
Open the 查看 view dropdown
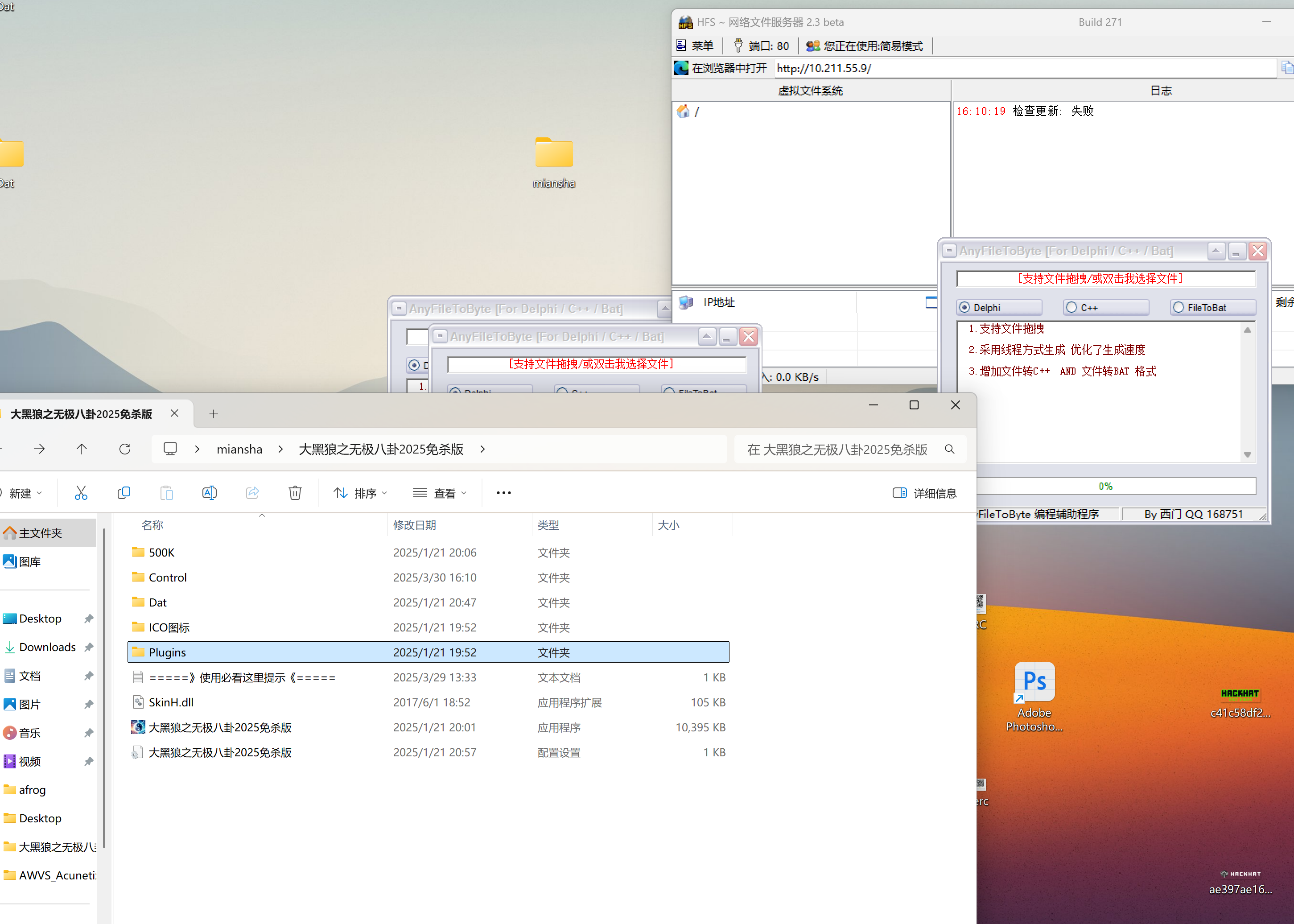(440, 493)
